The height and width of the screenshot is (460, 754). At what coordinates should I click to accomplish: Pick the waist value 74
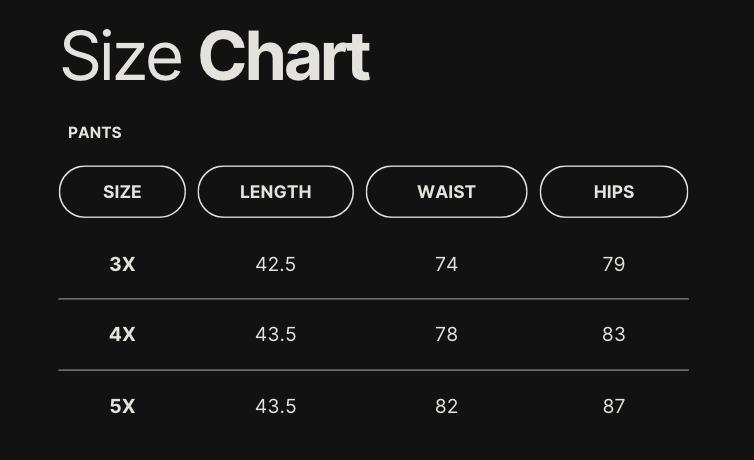point(446,264)
